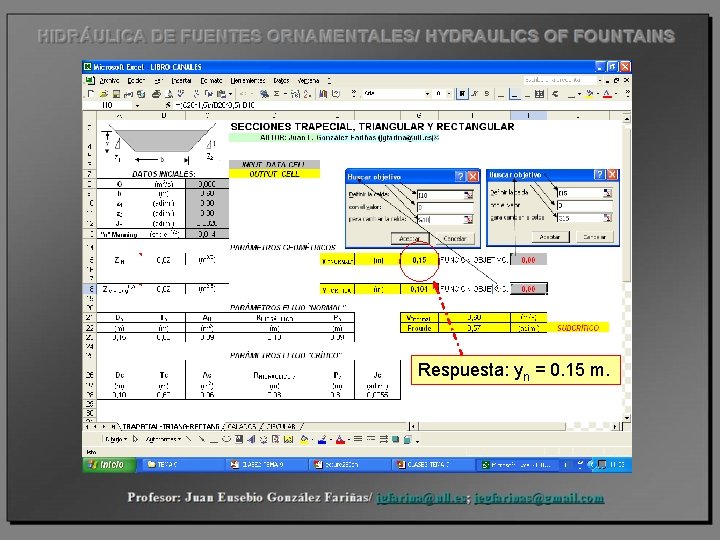The width and height of the screenshot is (720, 540).
Task: Open the Chart Wizard icon
Action: click(323, 94)
